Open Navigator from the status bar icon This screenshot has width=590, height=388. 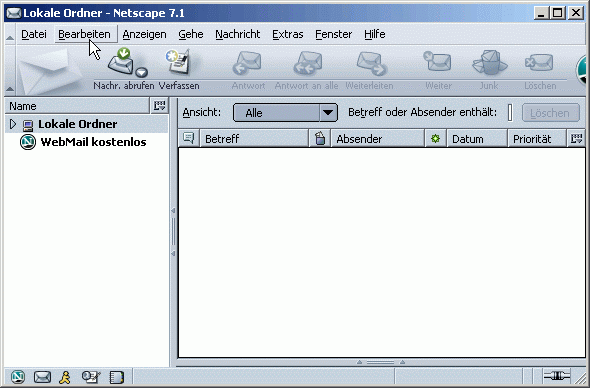pos(18,376)
